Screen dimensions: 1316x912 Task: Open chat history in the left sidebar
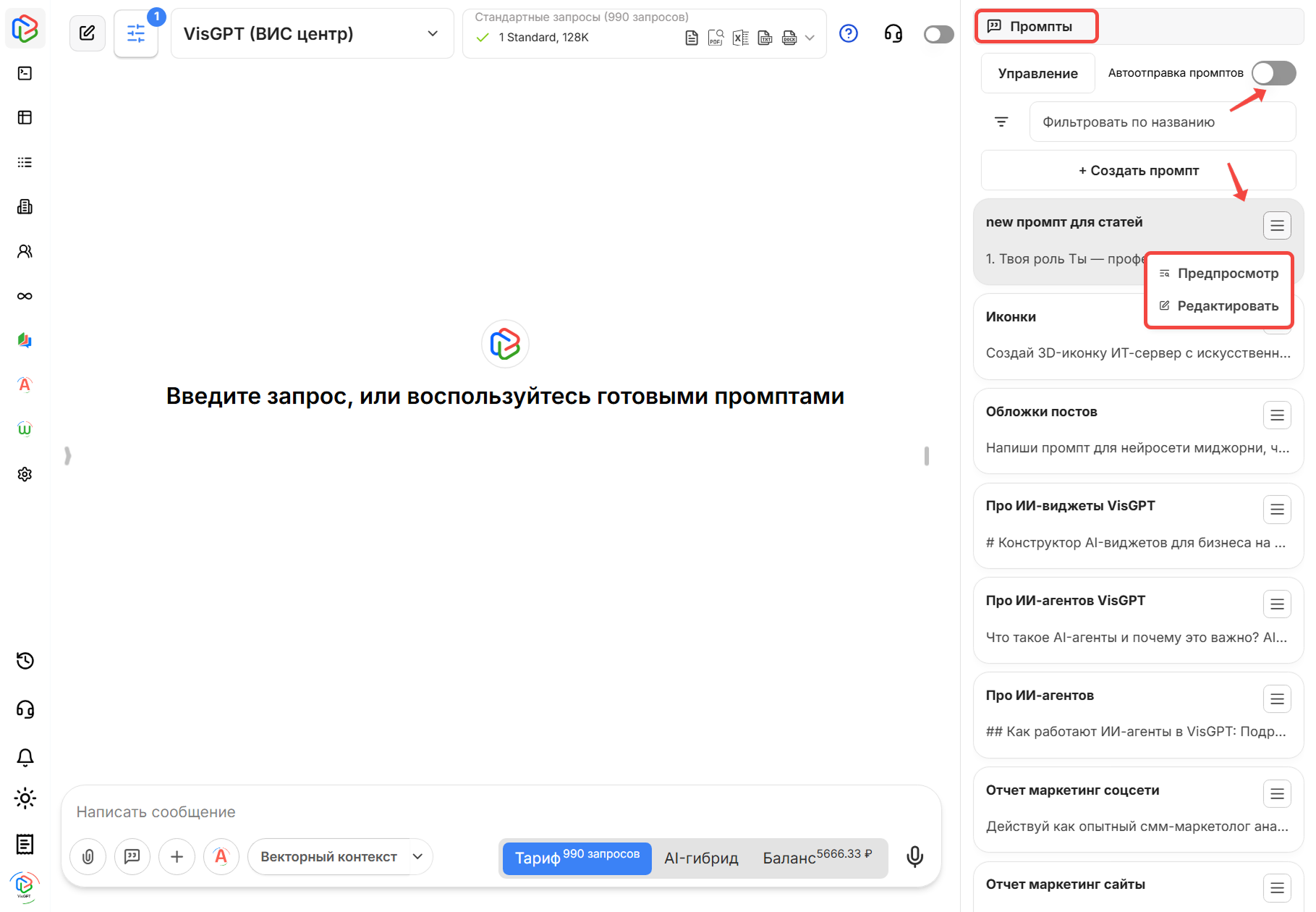[x=25, y=661]
